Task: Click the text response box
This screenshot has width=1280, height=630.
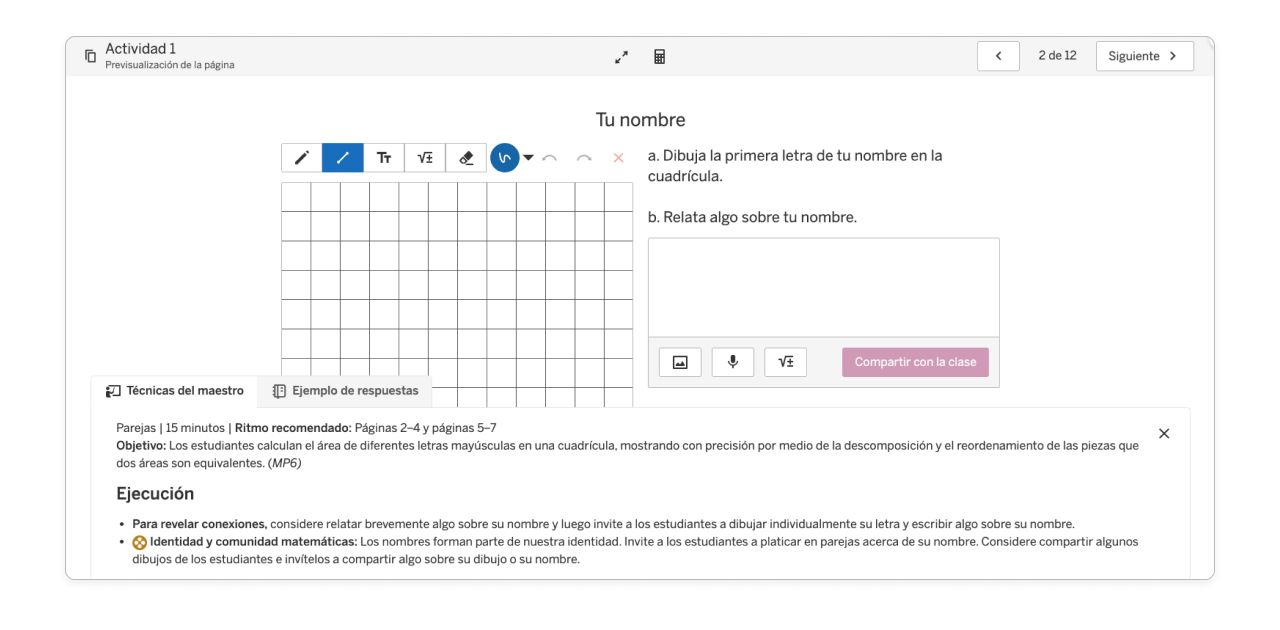Action: (823, 287)
